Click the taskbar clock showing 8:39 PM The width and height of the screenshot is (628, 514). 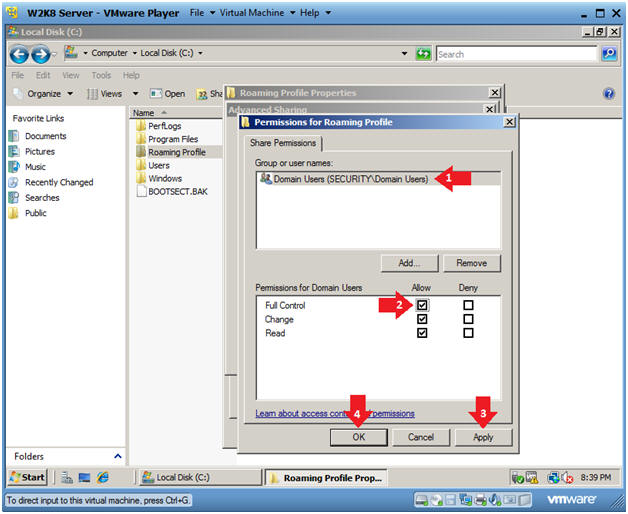pos(596,478)
